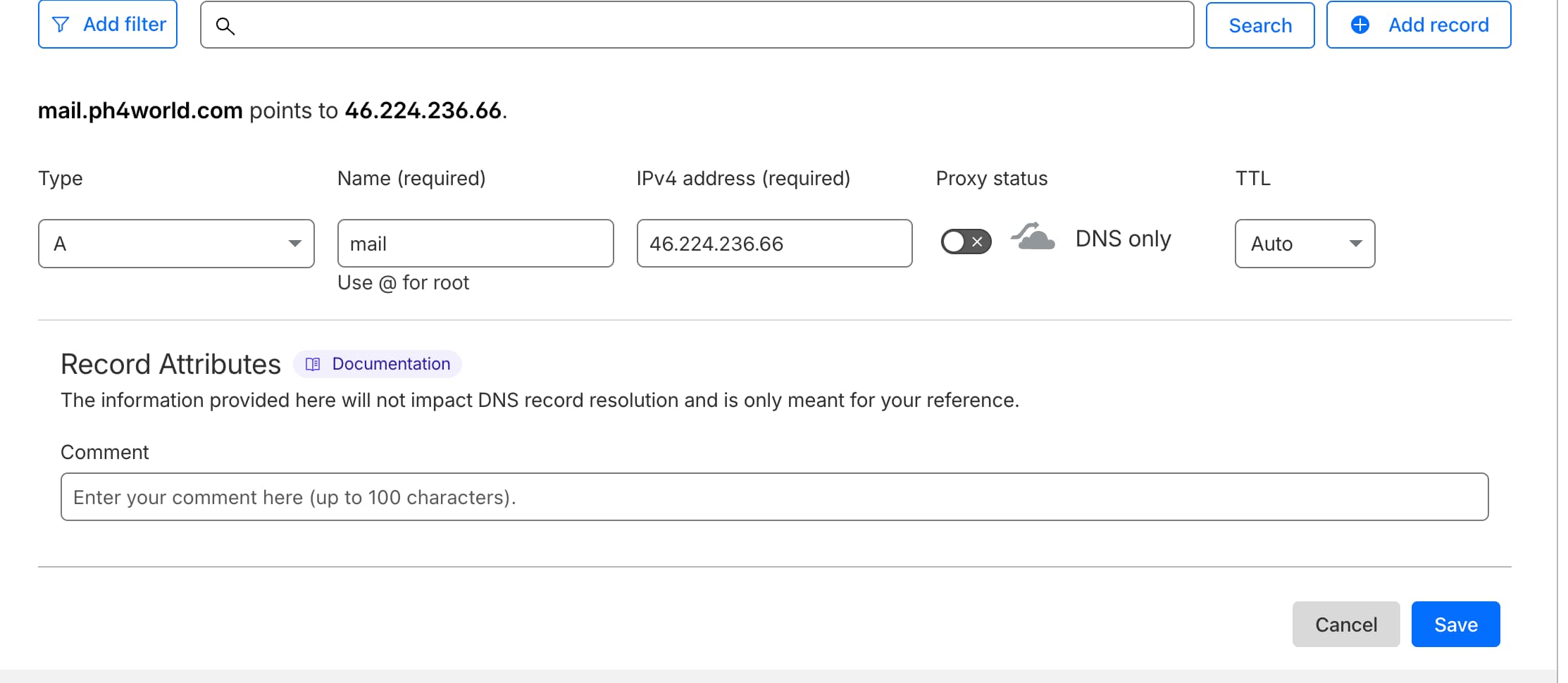Image resolution: width=1568 pixels, height=683 pixels.
Task: Click the X mark inside the proxy switch
Action: [x=978, y=242]
